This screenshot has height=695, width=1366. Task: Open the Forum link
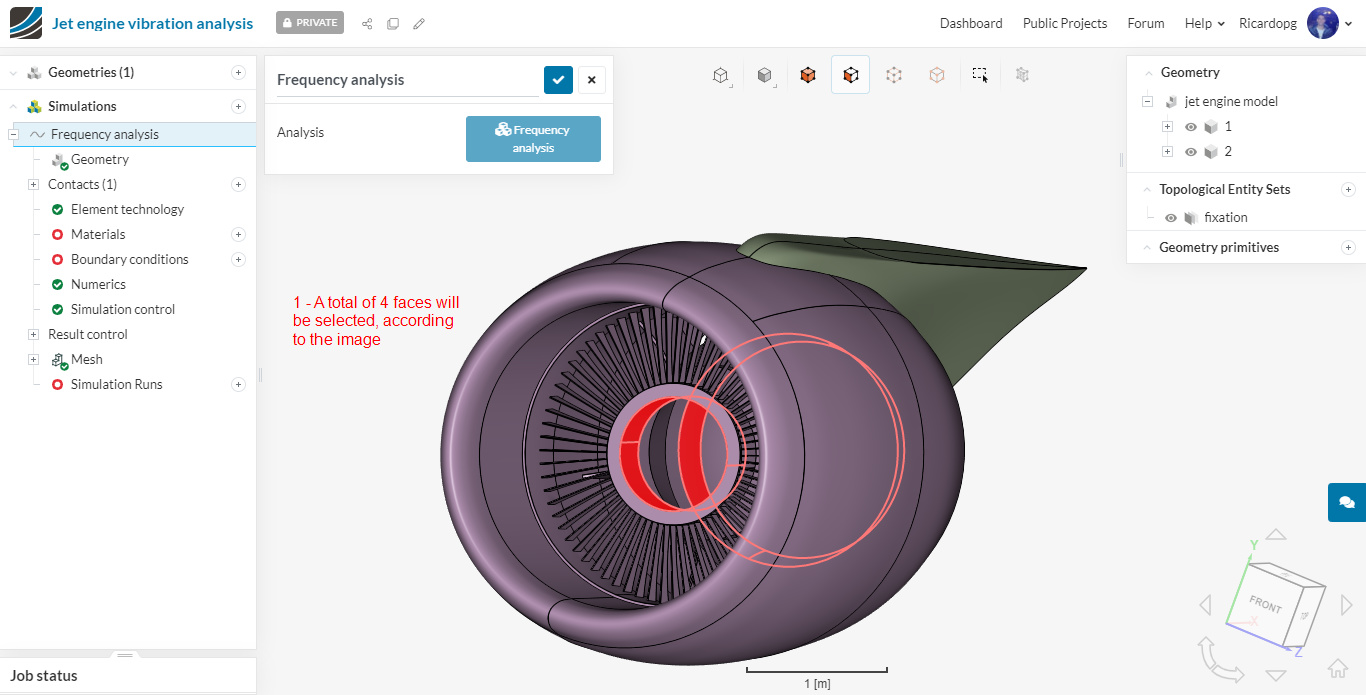tap(1146, 23)
